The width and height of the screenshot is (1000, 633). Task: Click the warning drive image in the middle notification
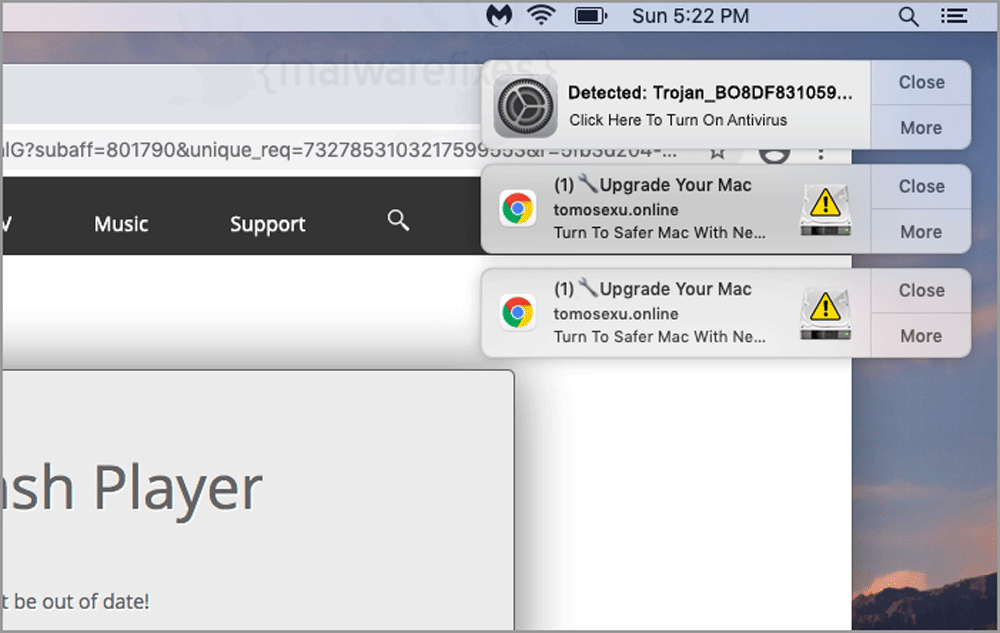825,210
